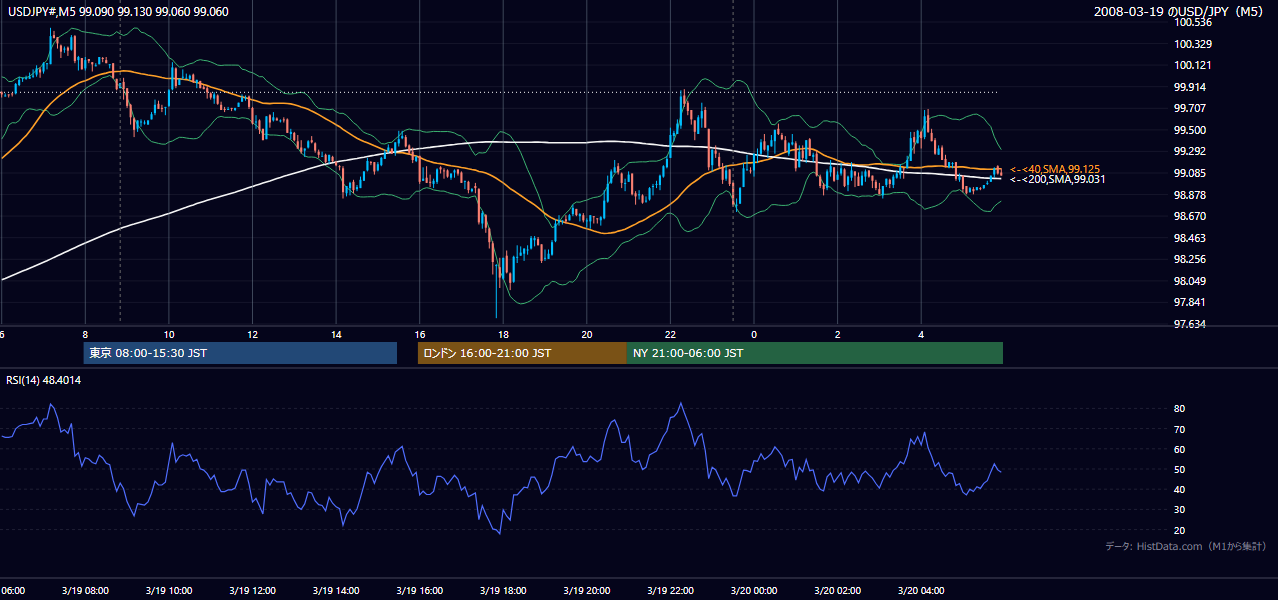1278x600 pixels.
Task: Click hour label 14 under the price chart
Action: click(336, 335)
